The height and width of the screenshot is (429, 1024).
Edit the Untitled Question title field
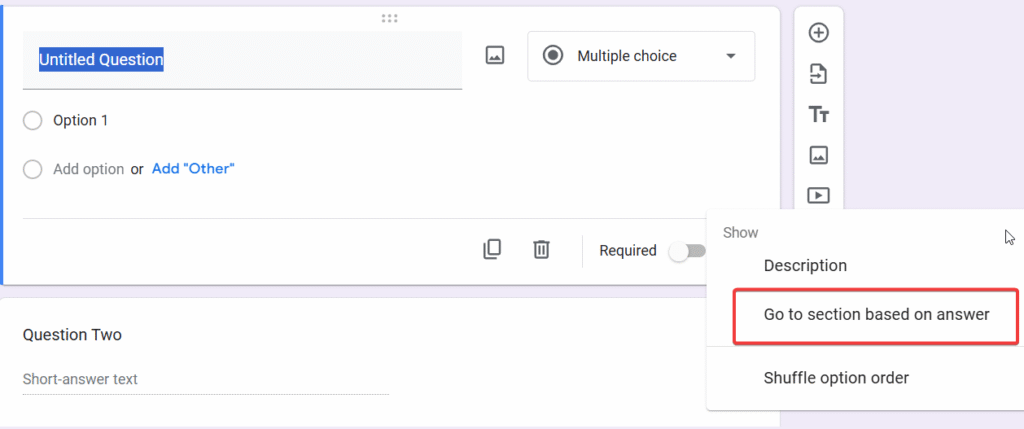[x=242, y=60]
